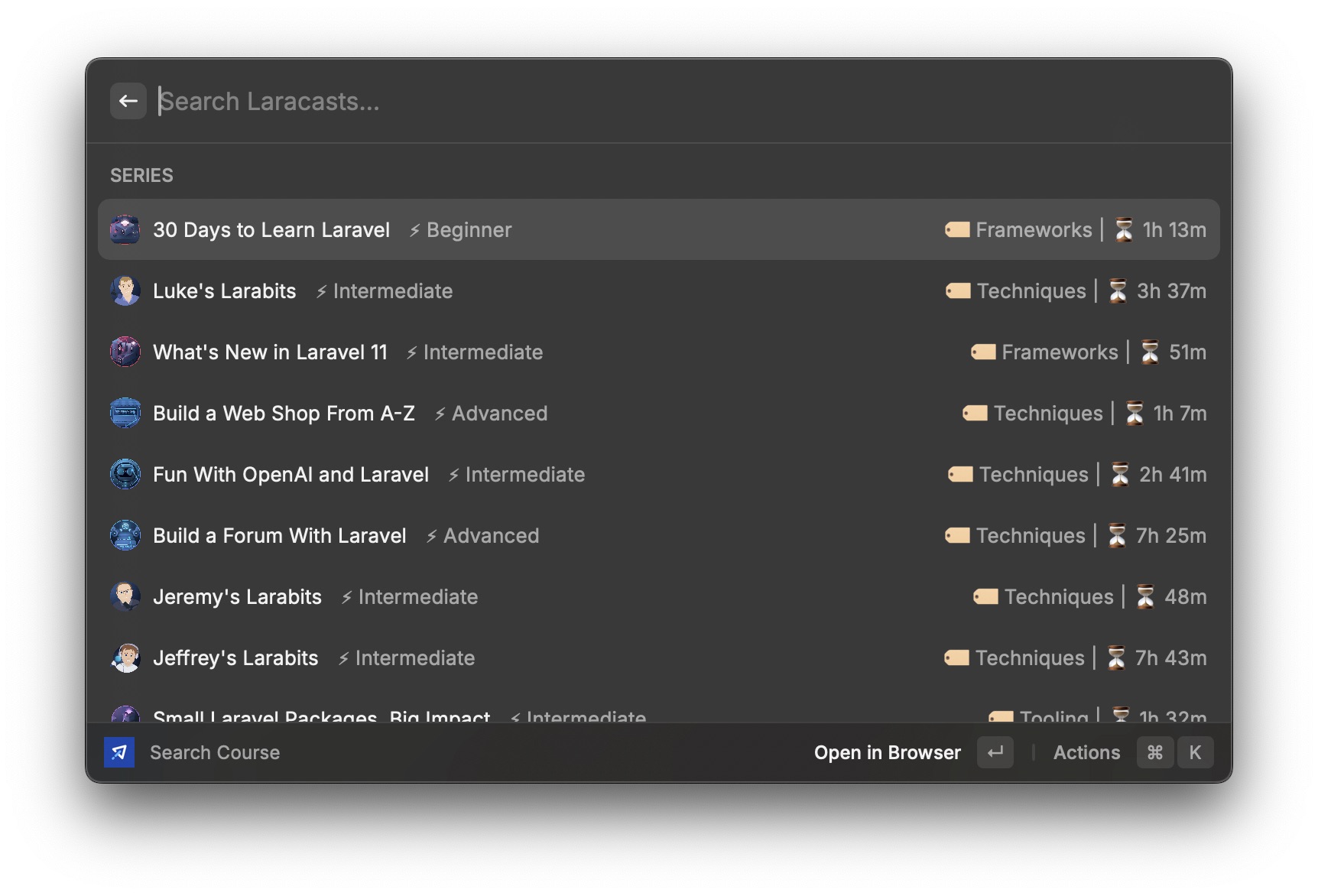Select the 30 Days to Learn Laravel series icon
The height and width of the screenshot is (896, 1318).
(125, 229)
